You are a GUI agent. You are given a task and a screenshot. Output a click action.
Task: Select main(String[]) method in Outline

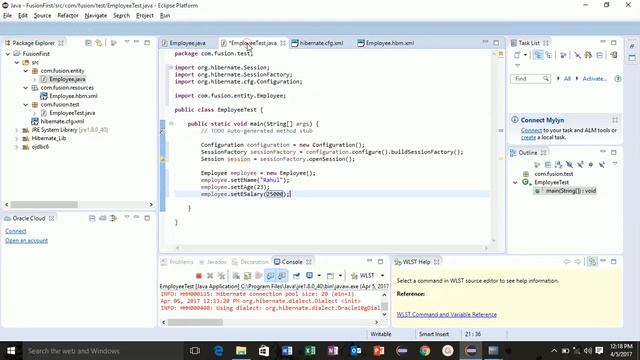pos(566,191)
